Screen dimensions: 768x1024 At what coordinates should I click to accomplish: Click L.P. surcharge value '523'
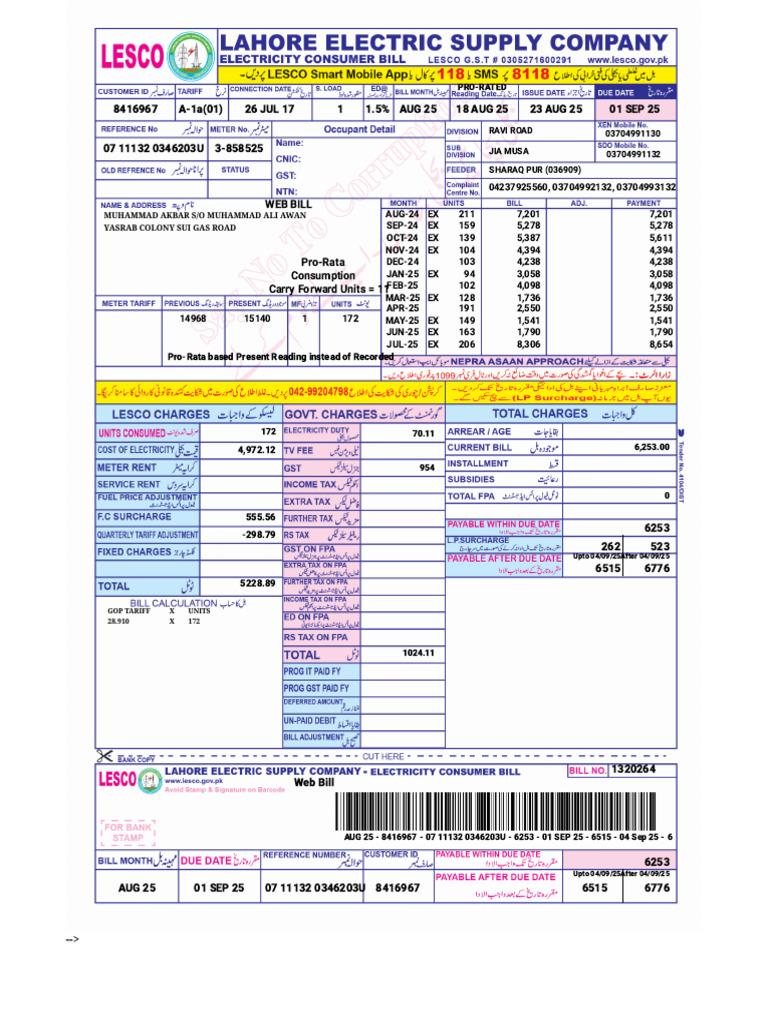coord(660,547)
